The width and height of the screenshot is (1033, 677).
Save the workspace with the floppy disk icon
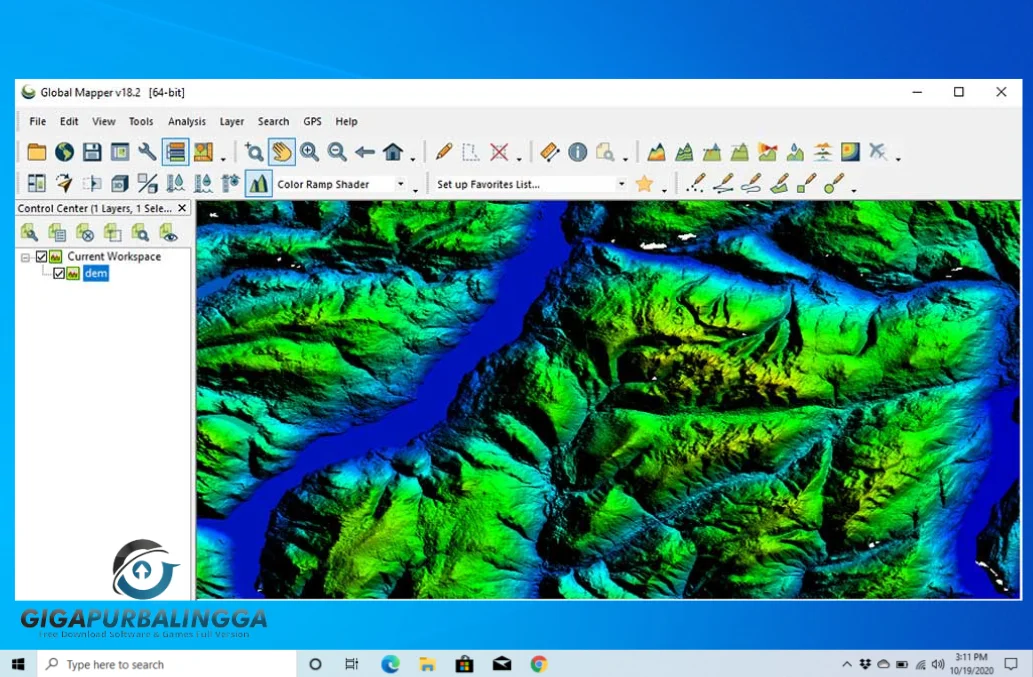[92, 152]
